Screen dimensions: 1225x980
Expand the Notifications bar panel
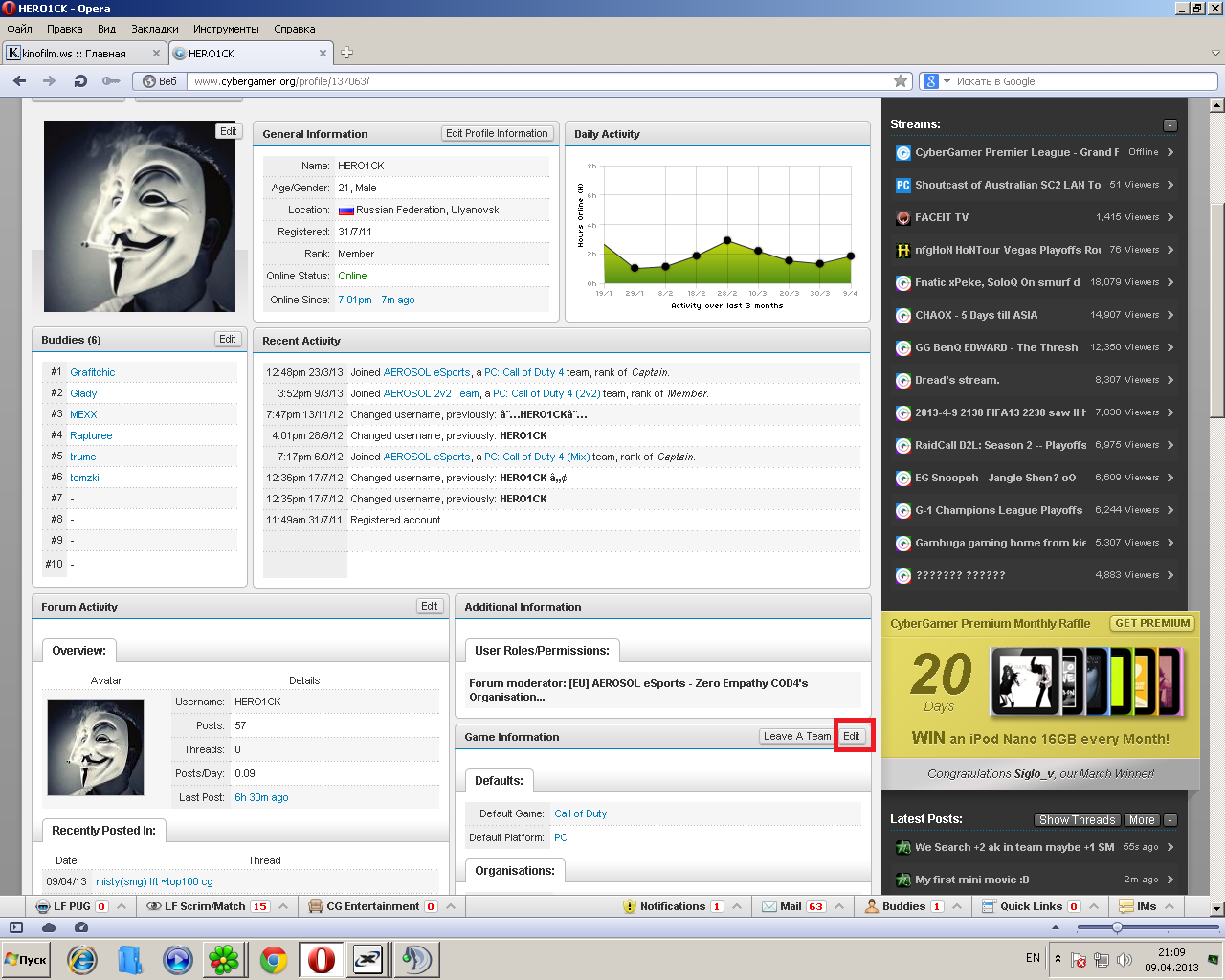[x=735, y=906]
